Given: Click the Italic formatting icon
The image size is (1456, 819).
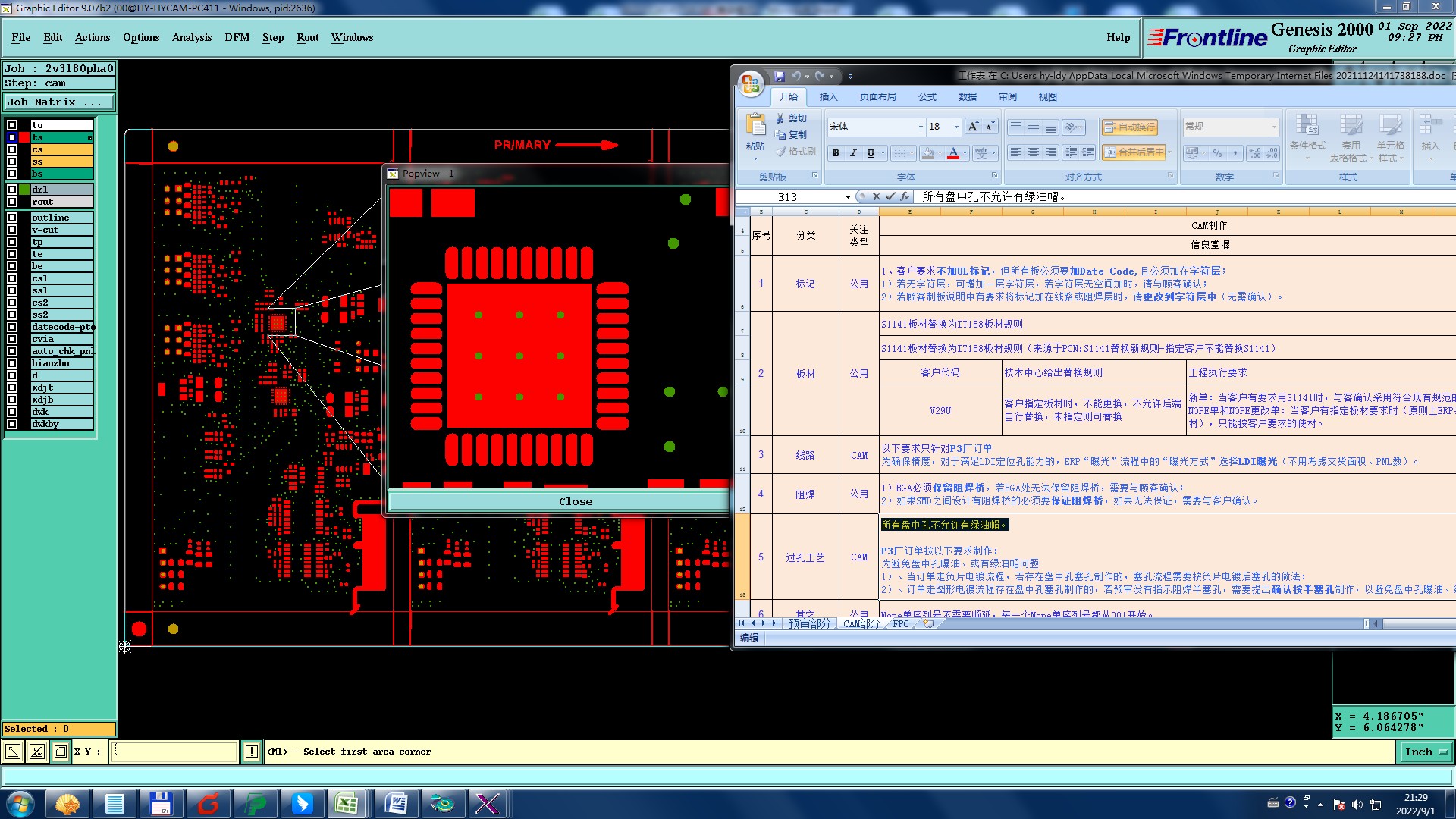Looking at the screenshot, I should pos(853,153).
